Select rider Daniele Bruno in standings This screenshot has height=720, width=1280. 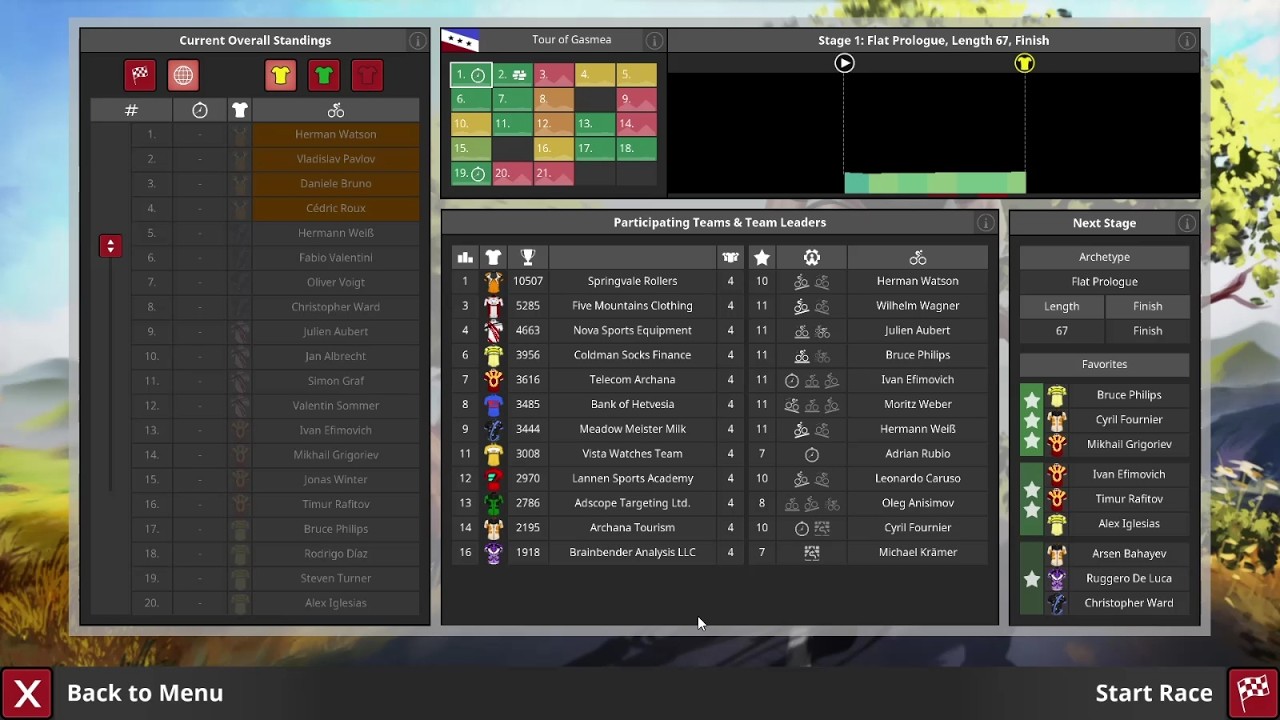point(336,183)
